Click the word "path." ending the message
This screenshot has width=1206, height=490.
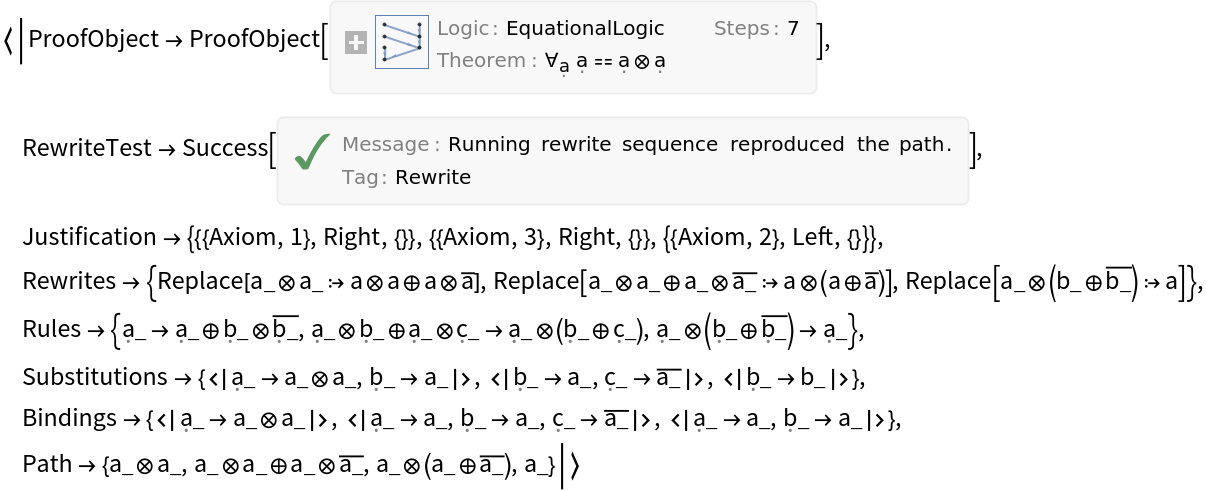point(924,144)
